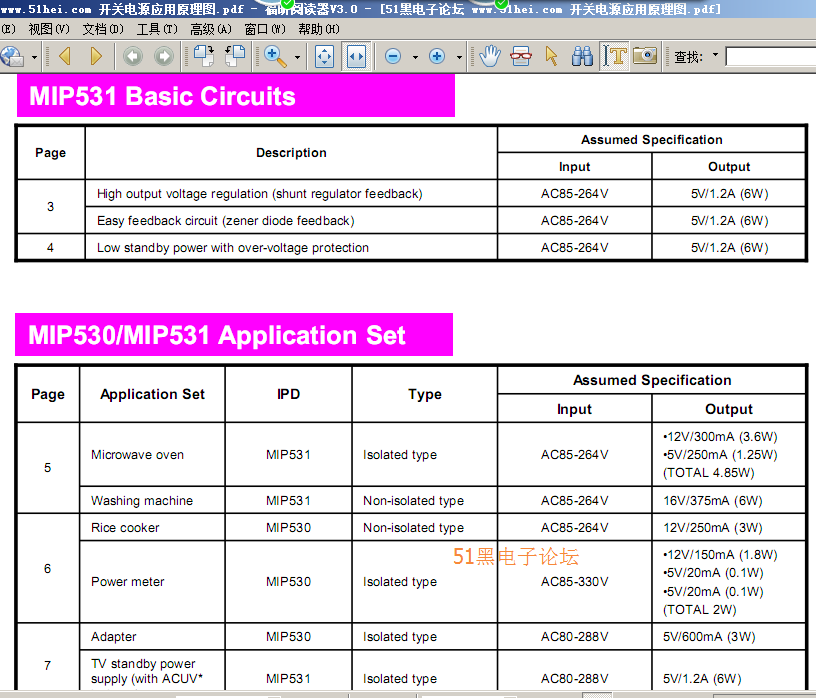Click the zener diode feedback description
Viewport: 816px width, 698px height.
[226, 221]
